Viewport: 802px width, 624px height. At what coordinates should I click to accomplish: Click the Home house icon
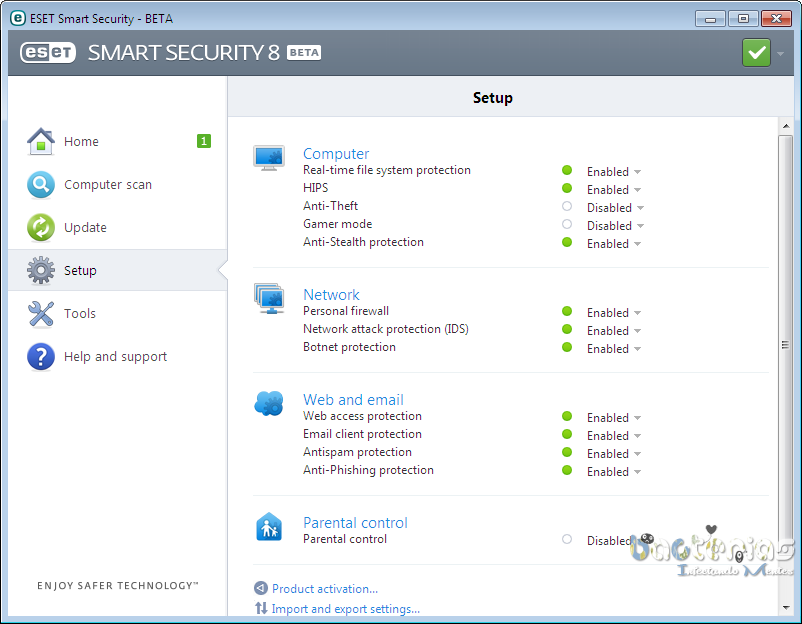(40, 141)
